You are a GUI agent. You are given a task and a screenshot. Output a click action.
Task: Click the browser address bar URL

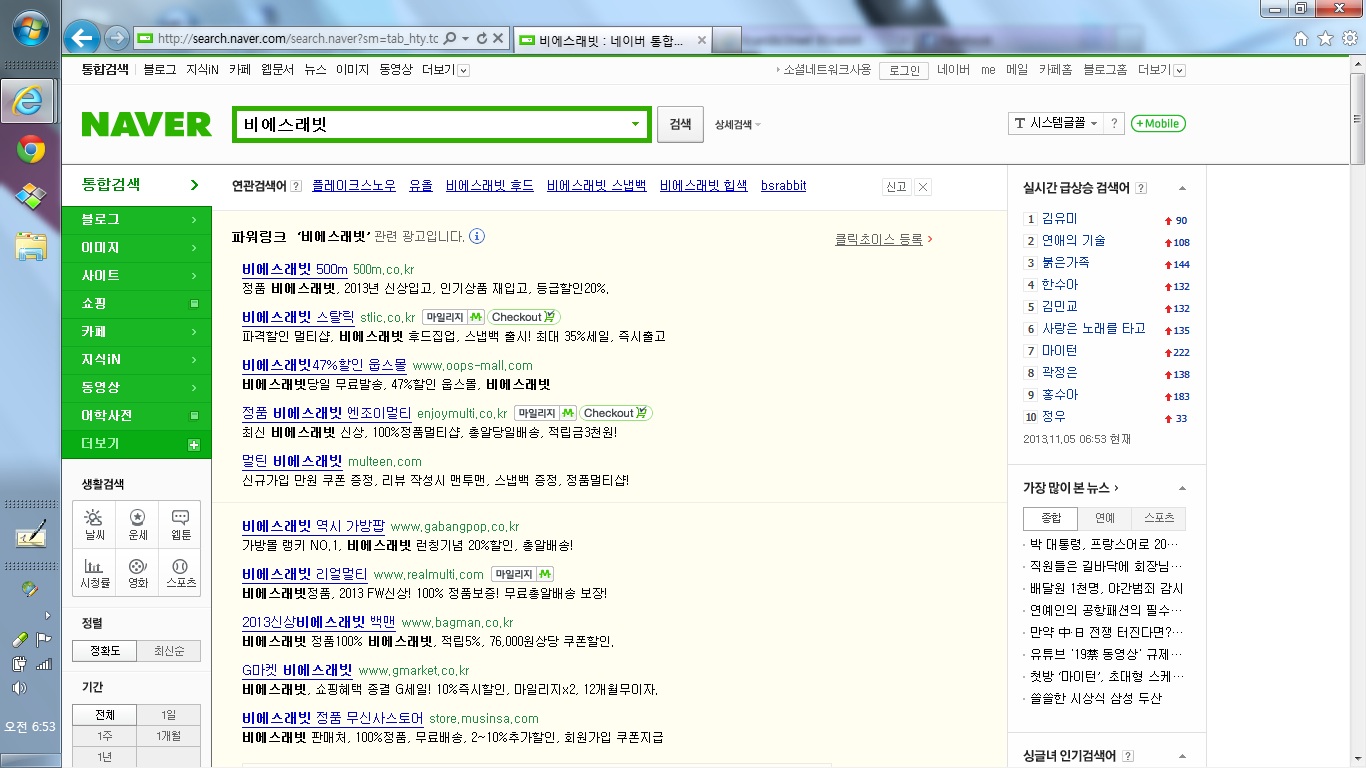coord(297,38)
